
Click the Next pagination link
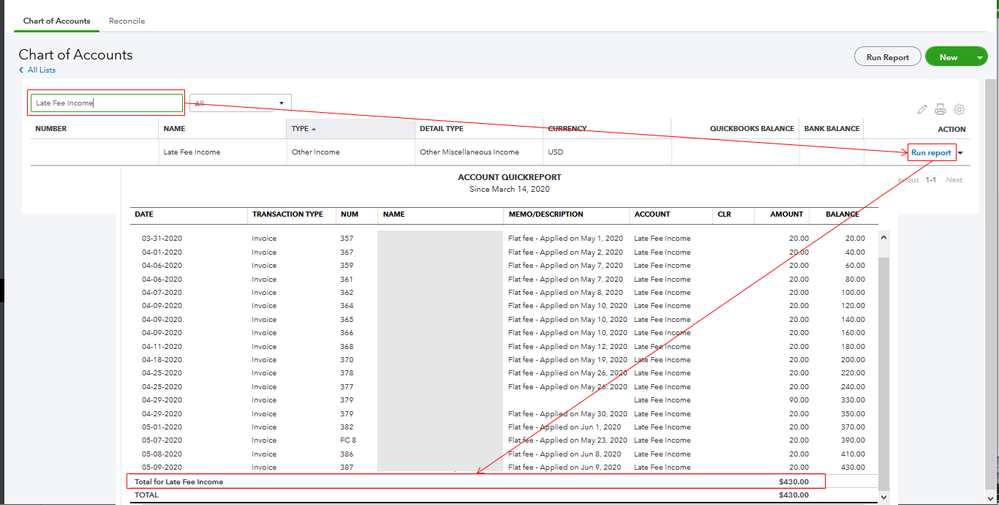(954, 180)
